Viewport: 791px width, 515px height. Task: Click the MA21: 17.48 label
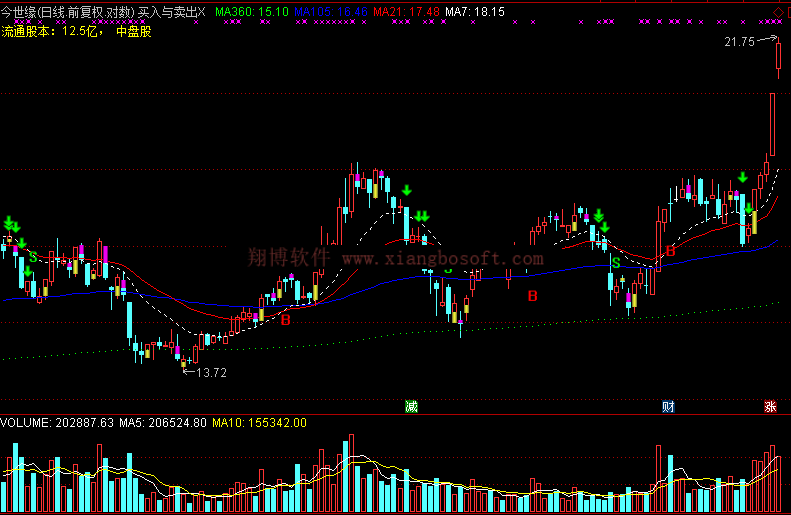click(407, 12)
